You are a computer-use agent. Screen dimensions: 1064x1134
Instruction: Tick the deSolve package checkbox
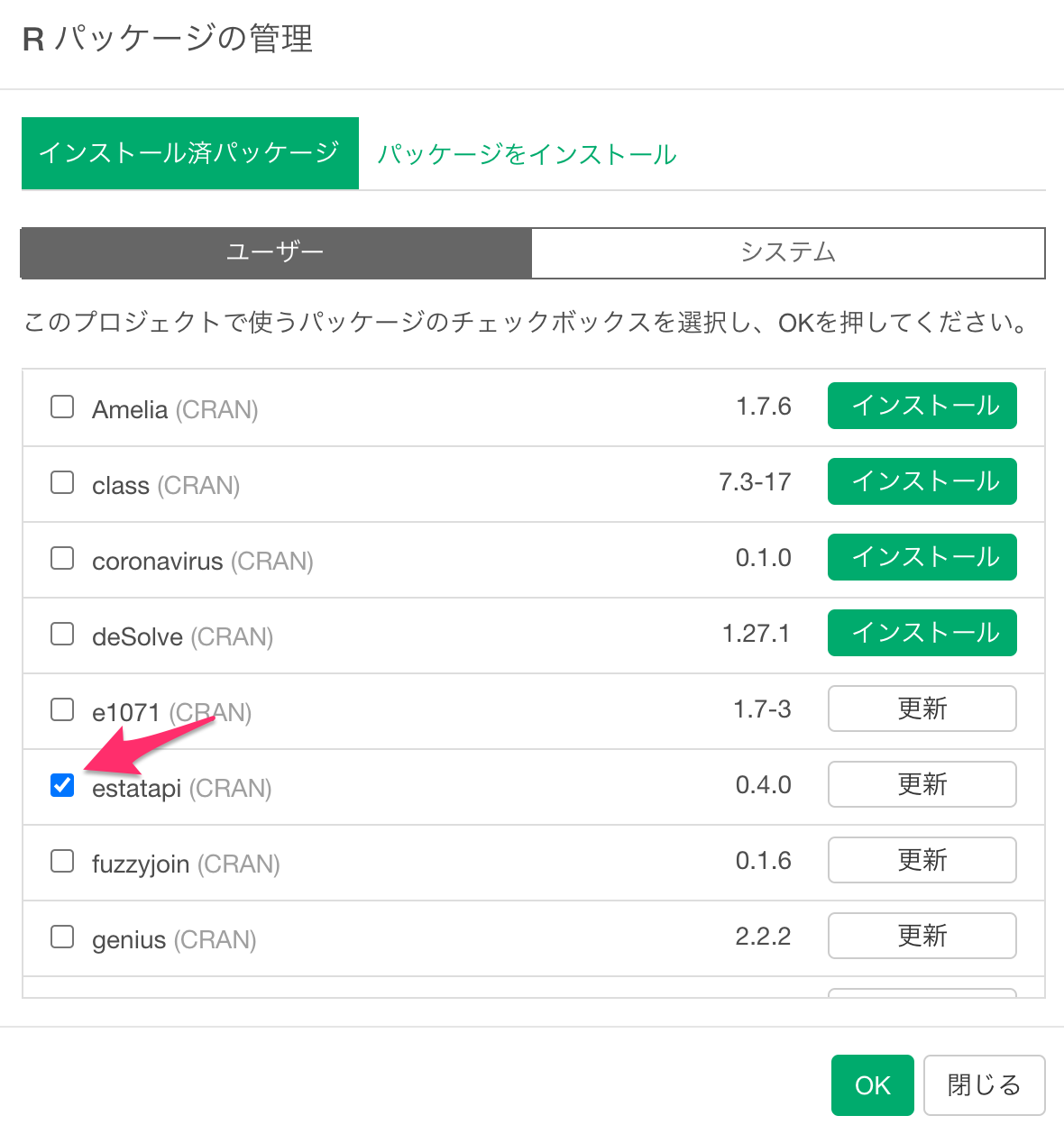(62, 634)
